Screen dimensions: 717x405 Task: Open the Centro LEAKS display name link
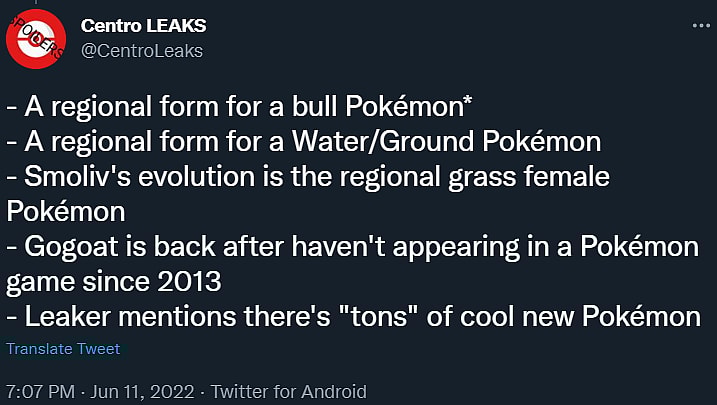coord(150,25)
